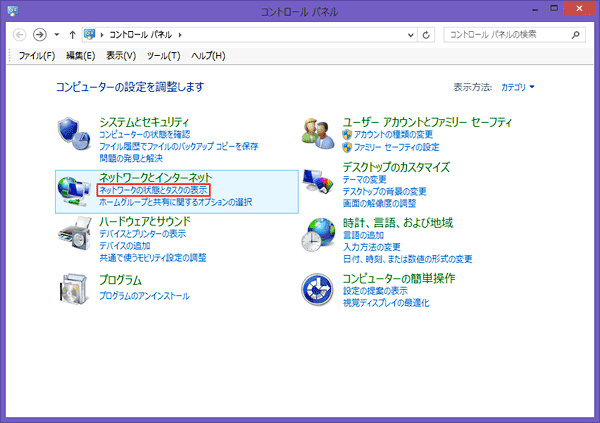This screenshot has height=423, width=600.
Task: Open the Programs disc box icon
Action: point(74,289)
